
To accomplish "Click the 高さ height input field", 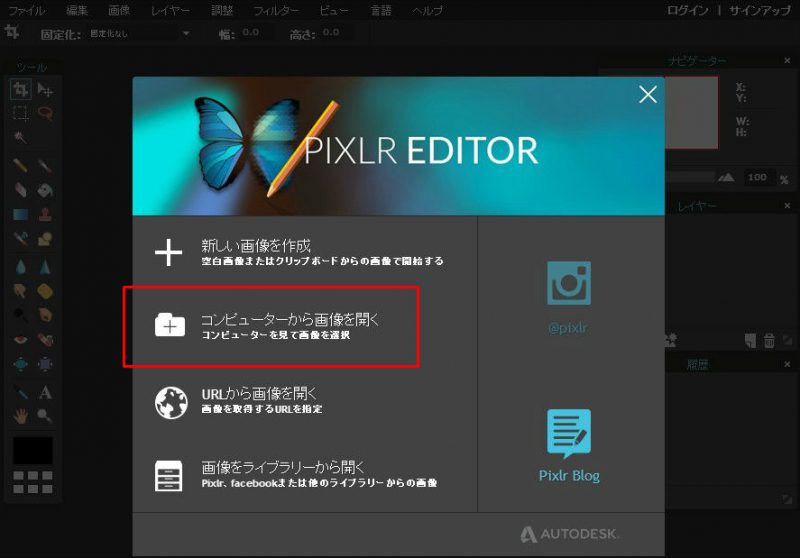I will (x=339, y=33).
